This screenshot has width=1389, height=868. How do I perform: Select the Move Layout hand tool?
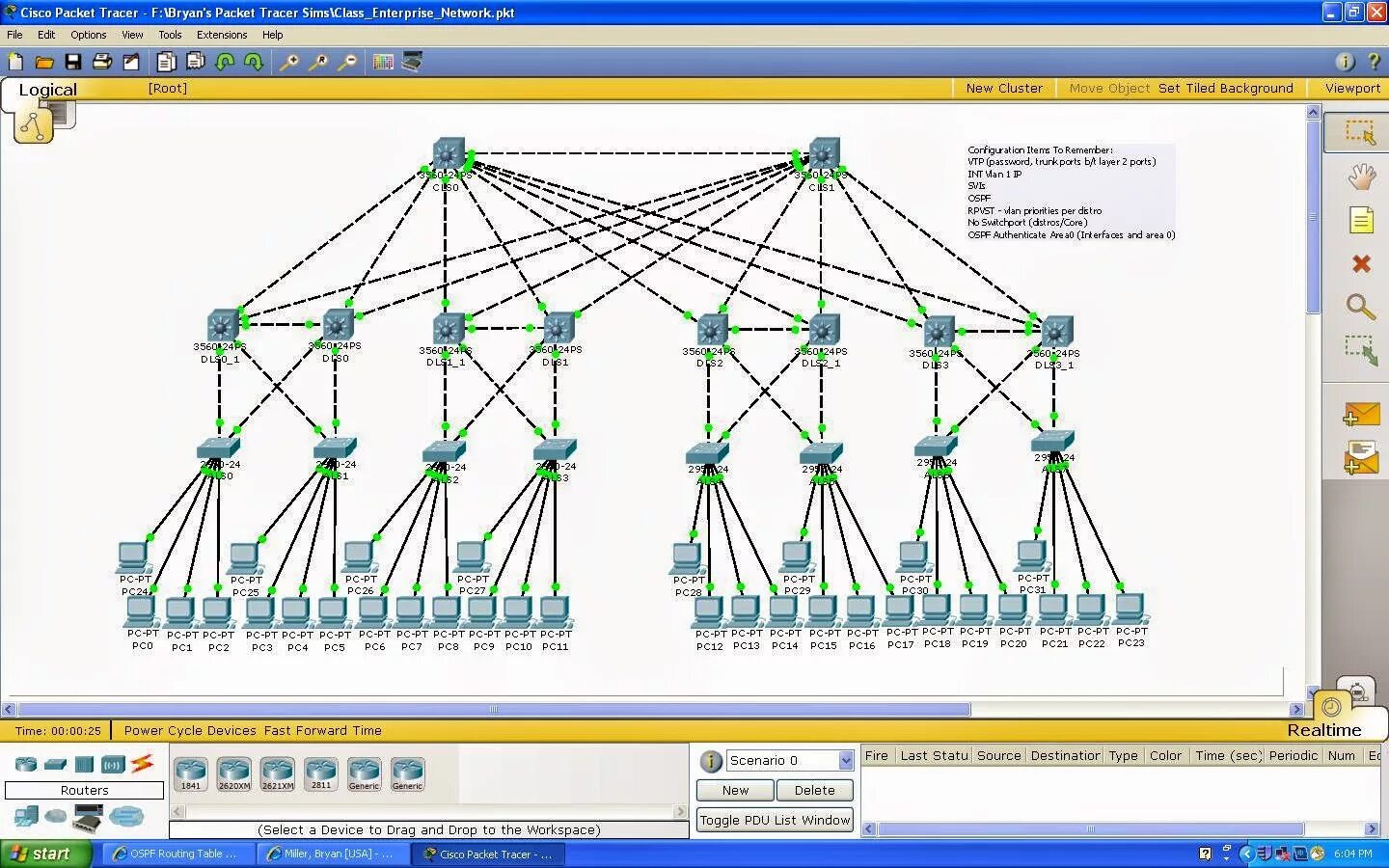[1361, 176]
